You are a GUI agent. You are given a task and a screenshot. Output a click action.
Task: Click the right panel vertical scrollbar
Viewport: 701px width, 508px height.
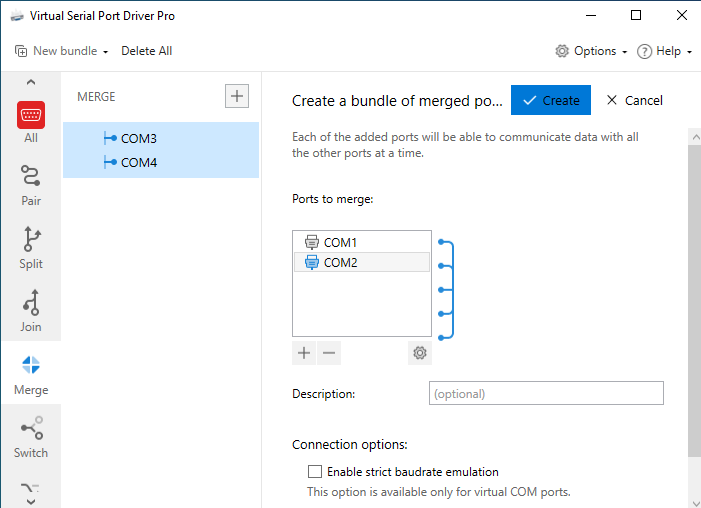(x=695, y=301)
